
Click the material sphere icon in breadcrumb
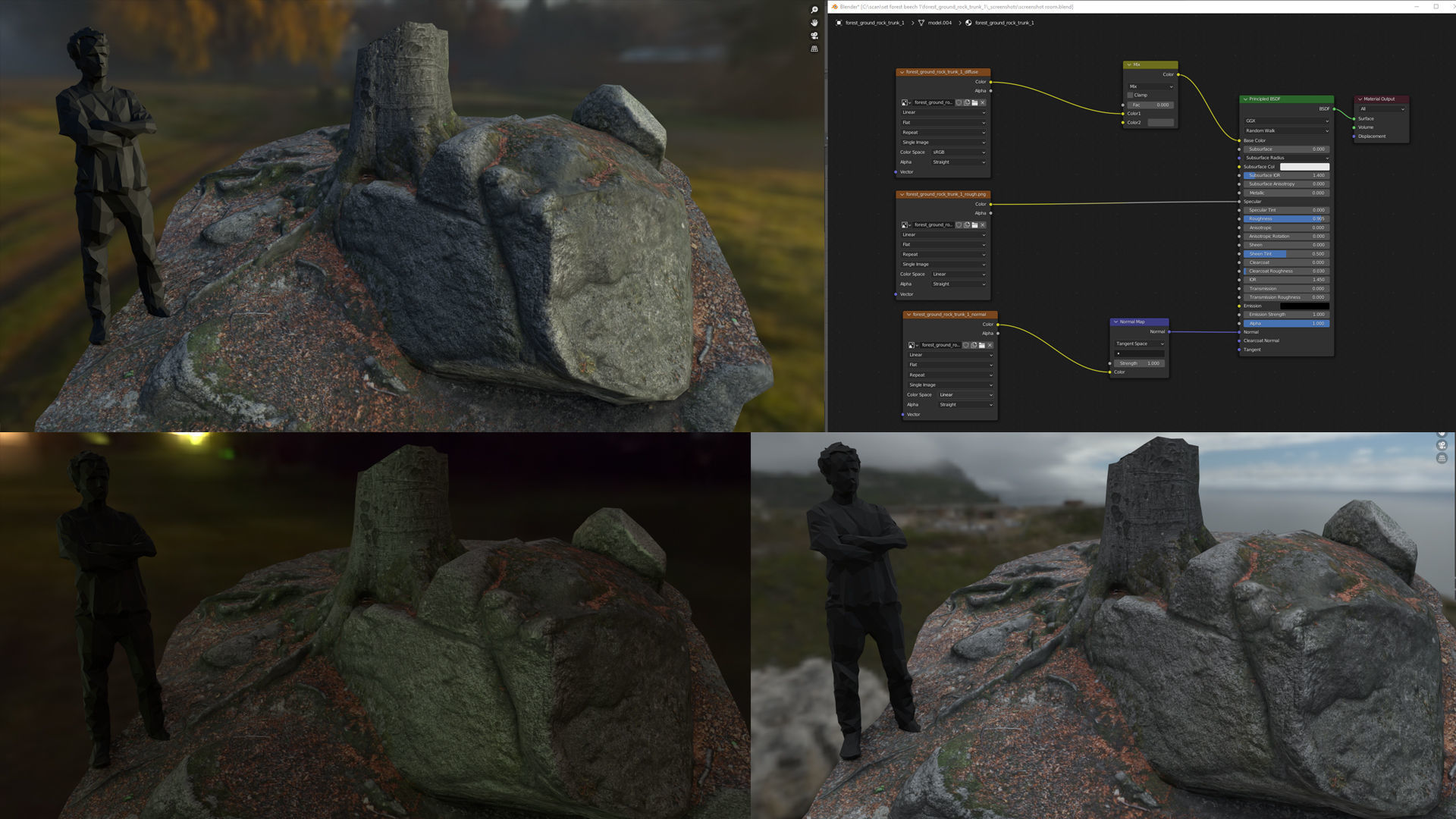coord(968,23)
